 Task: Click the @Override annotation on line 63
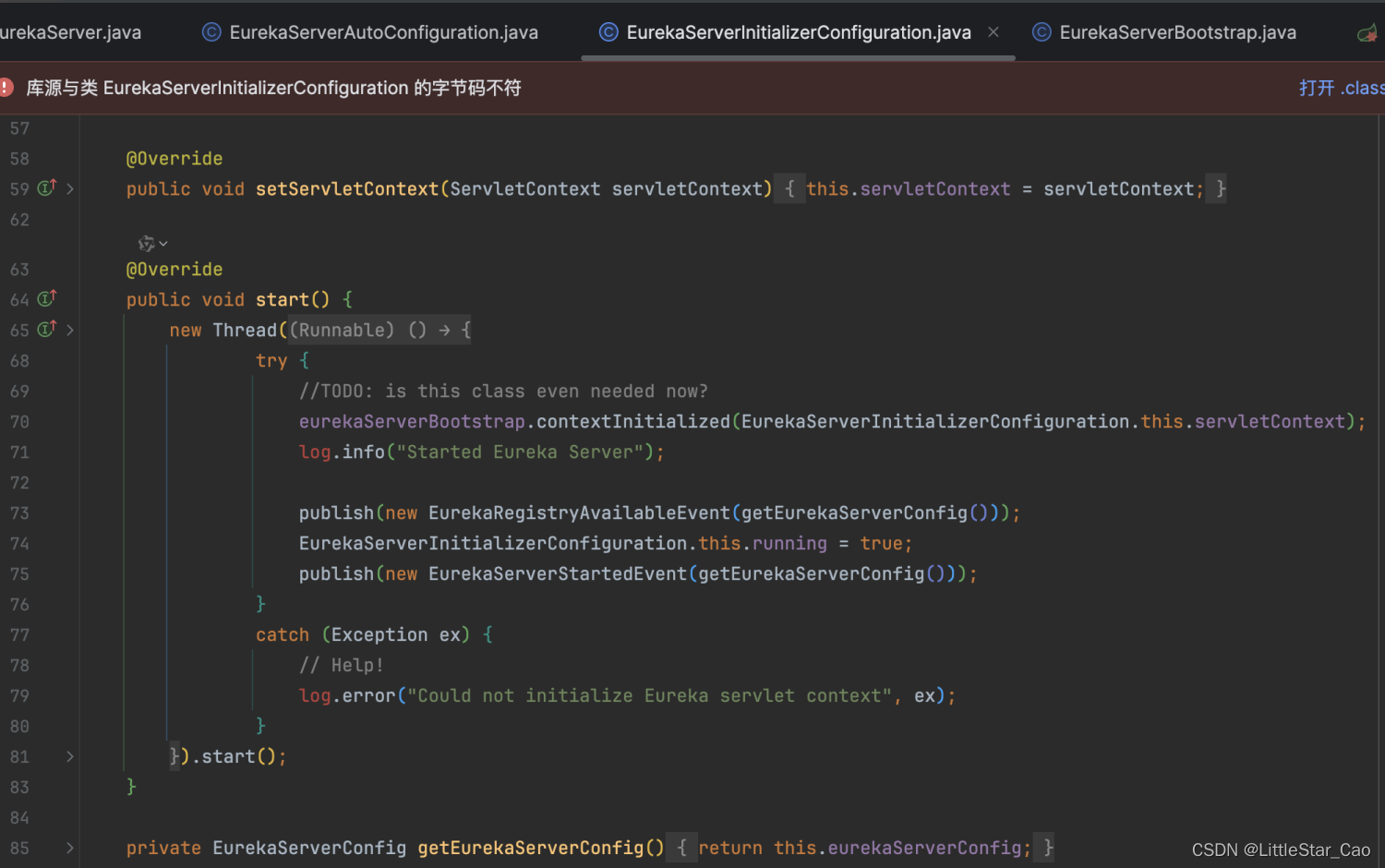coord(175,270)
